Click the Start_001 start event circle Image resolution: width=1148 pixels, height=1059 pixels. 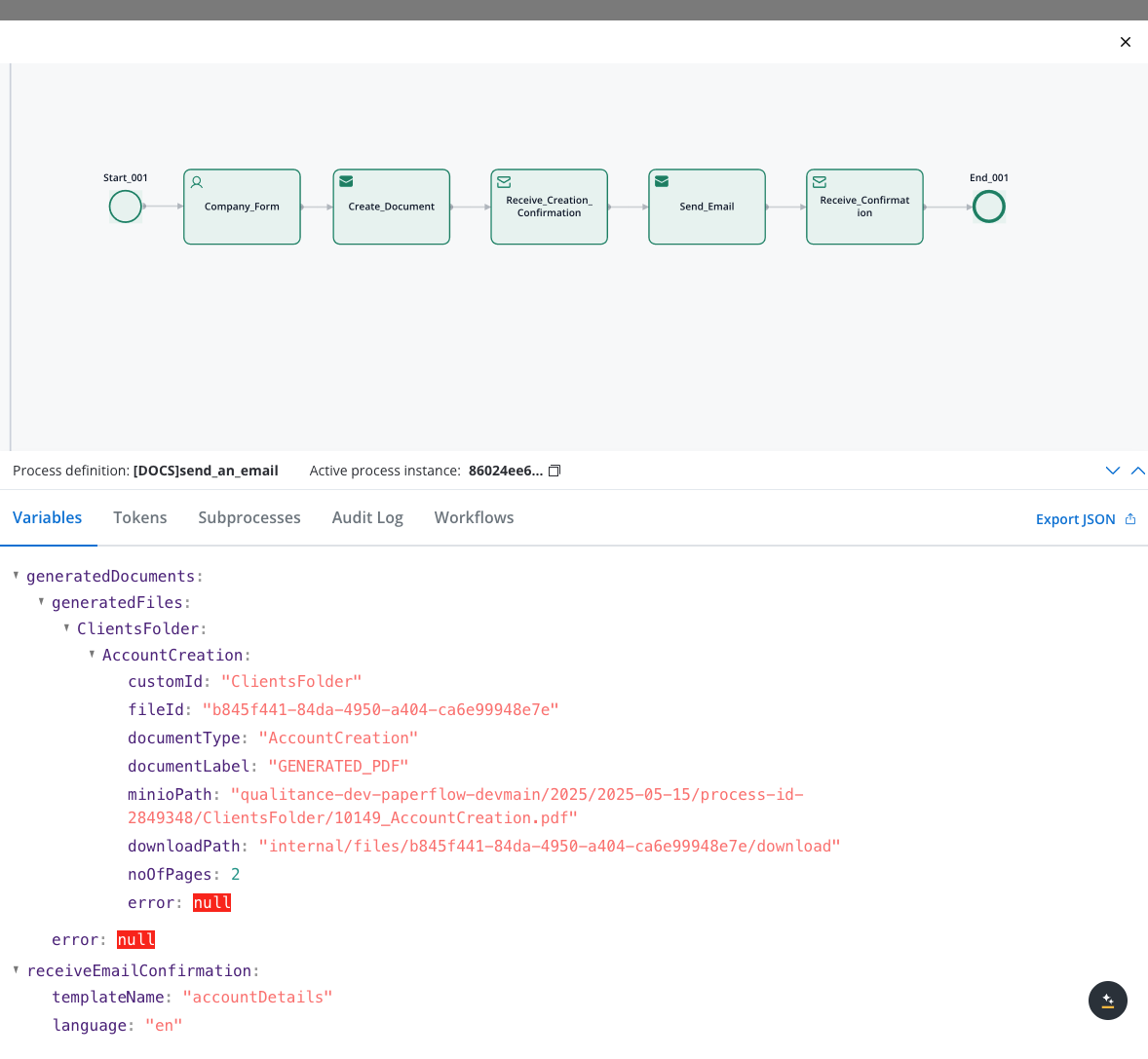125,207
